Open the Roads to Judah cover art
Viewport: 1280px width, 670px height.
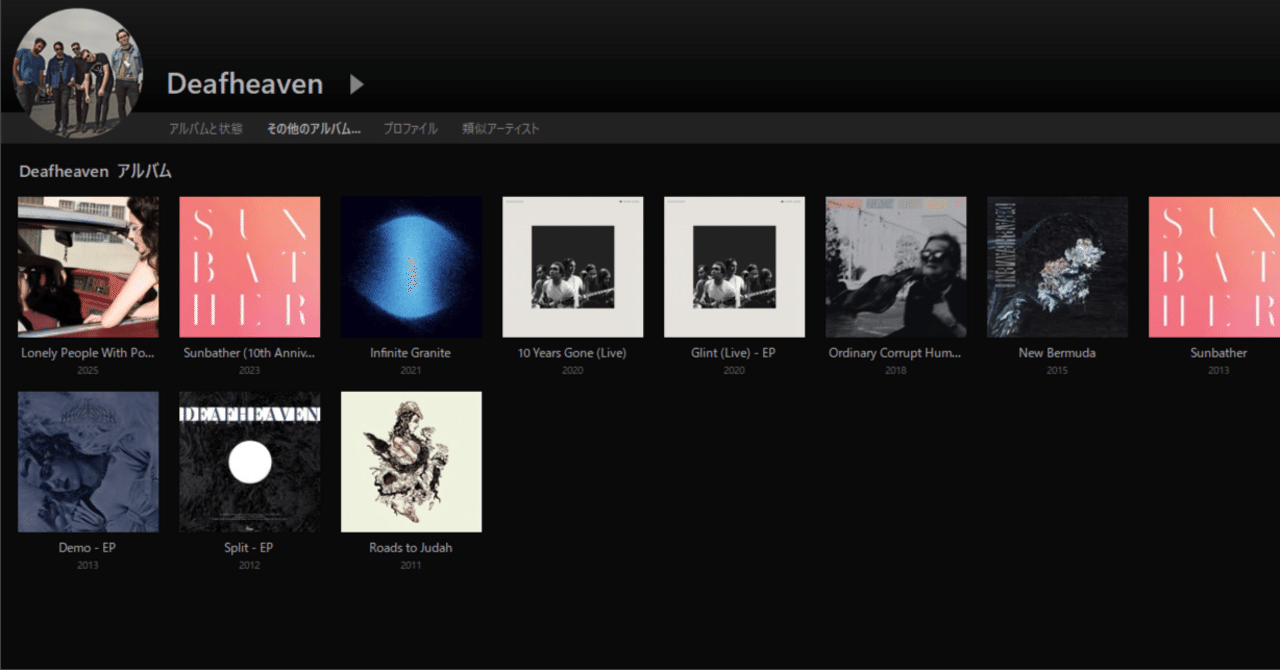click(411, 462)
